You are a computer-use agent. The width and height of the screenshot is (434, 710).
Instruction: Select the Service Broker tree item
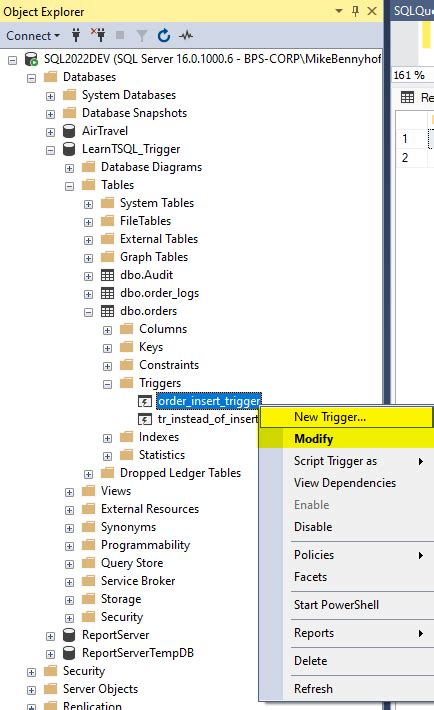[x=138, y=580]
